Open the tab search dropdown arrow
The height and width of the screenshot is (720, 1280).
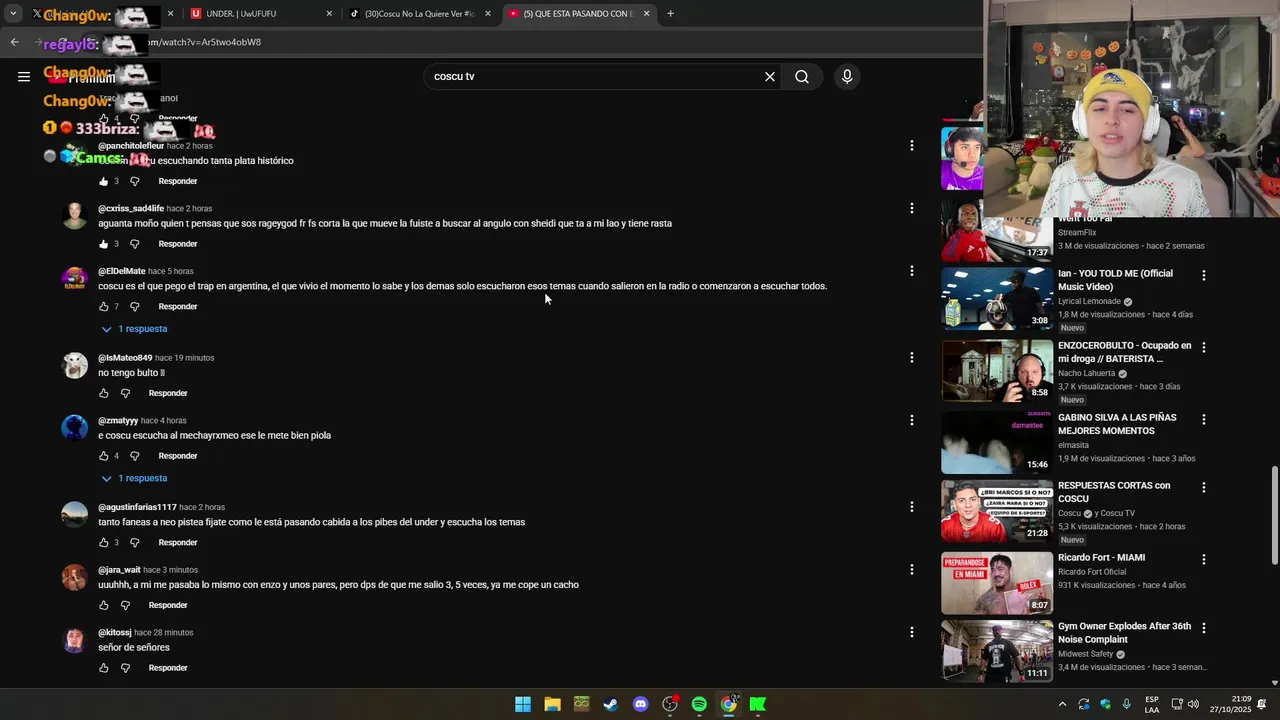point(13,14)
